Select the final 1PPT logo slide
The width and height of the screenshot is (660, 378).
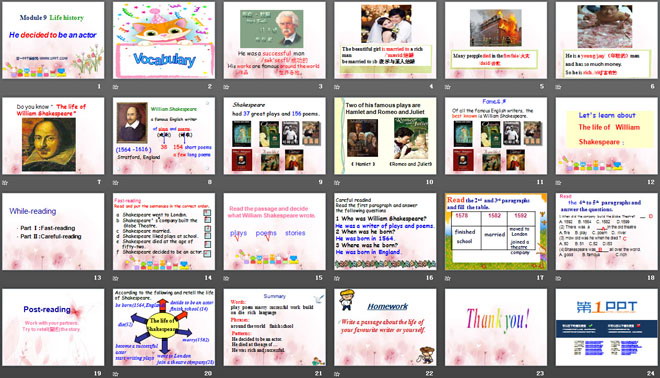pyautogui.click(x=607, y=327)
